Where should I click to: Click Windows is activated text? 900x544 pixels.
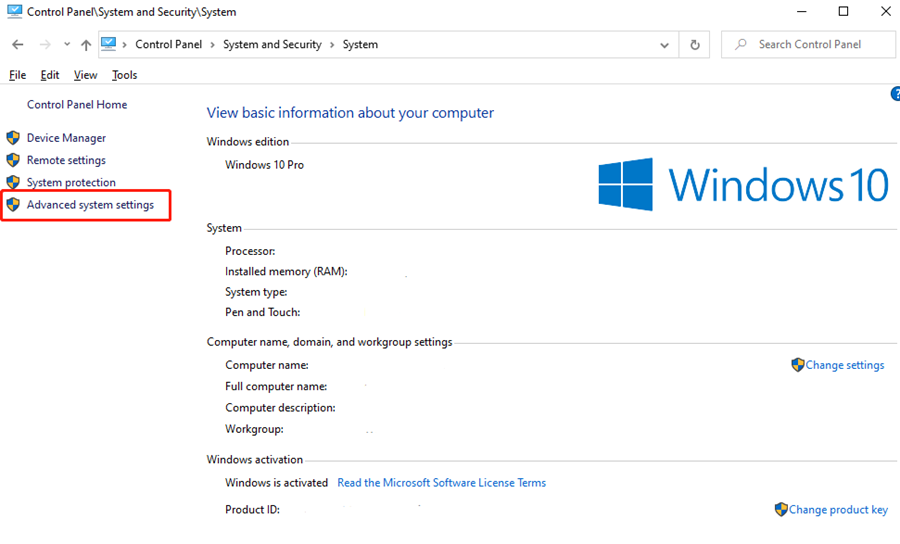(276, 483)
